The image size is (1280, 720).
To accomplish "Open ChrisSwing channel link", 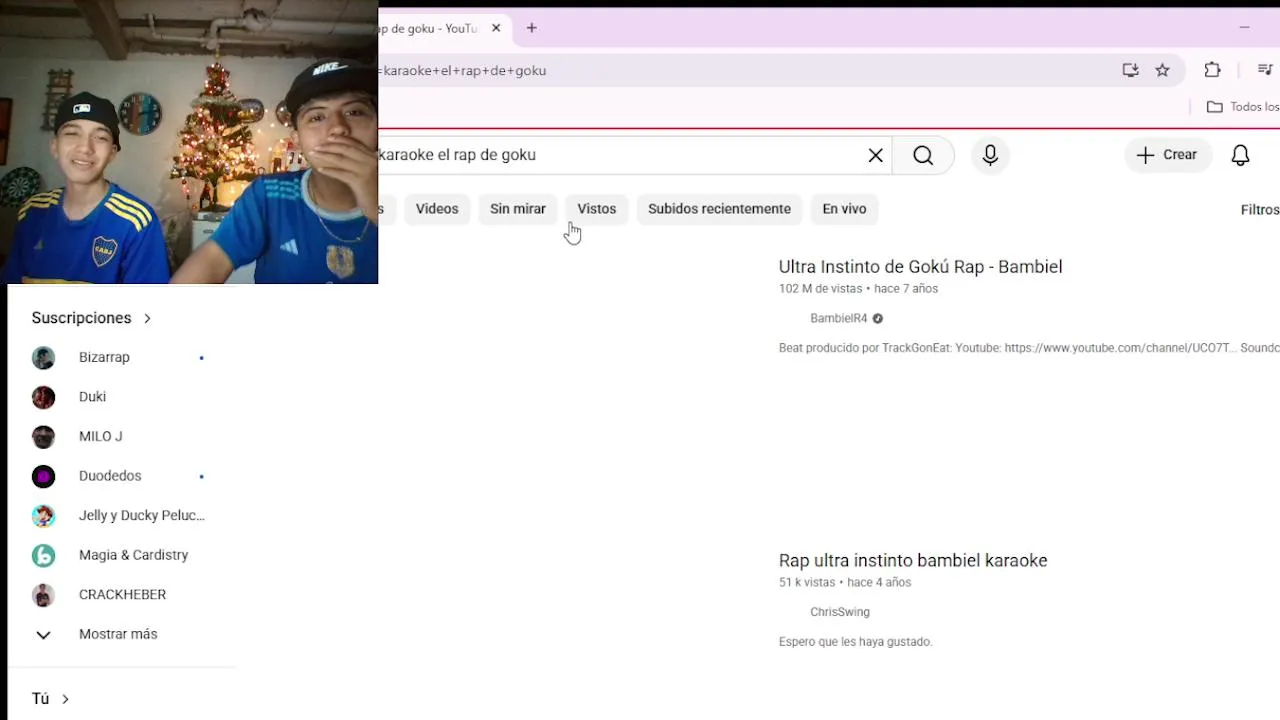I will pyautogui.click(x=840, y=612).
